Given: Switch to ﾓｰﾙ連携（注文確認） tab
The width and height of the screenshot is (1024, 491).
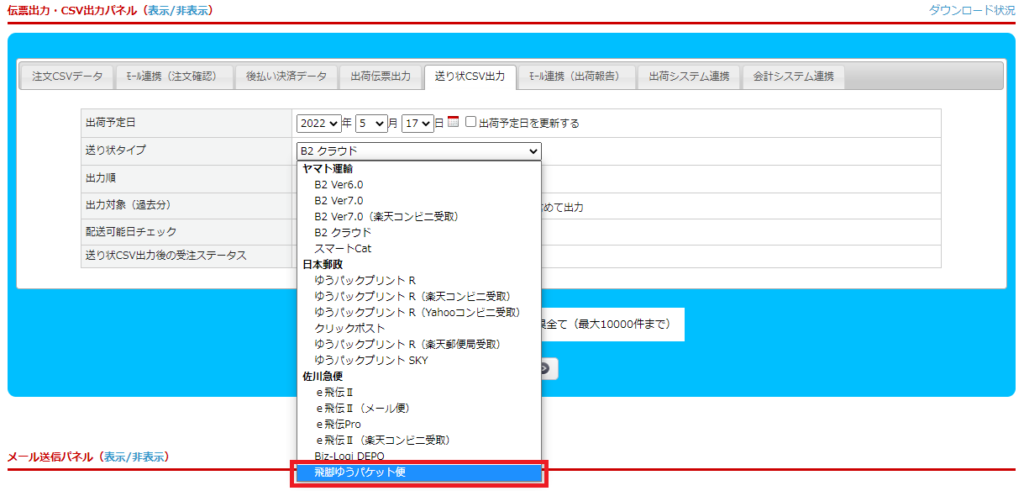Looking at the screenshot, I should tap(175, 76).
